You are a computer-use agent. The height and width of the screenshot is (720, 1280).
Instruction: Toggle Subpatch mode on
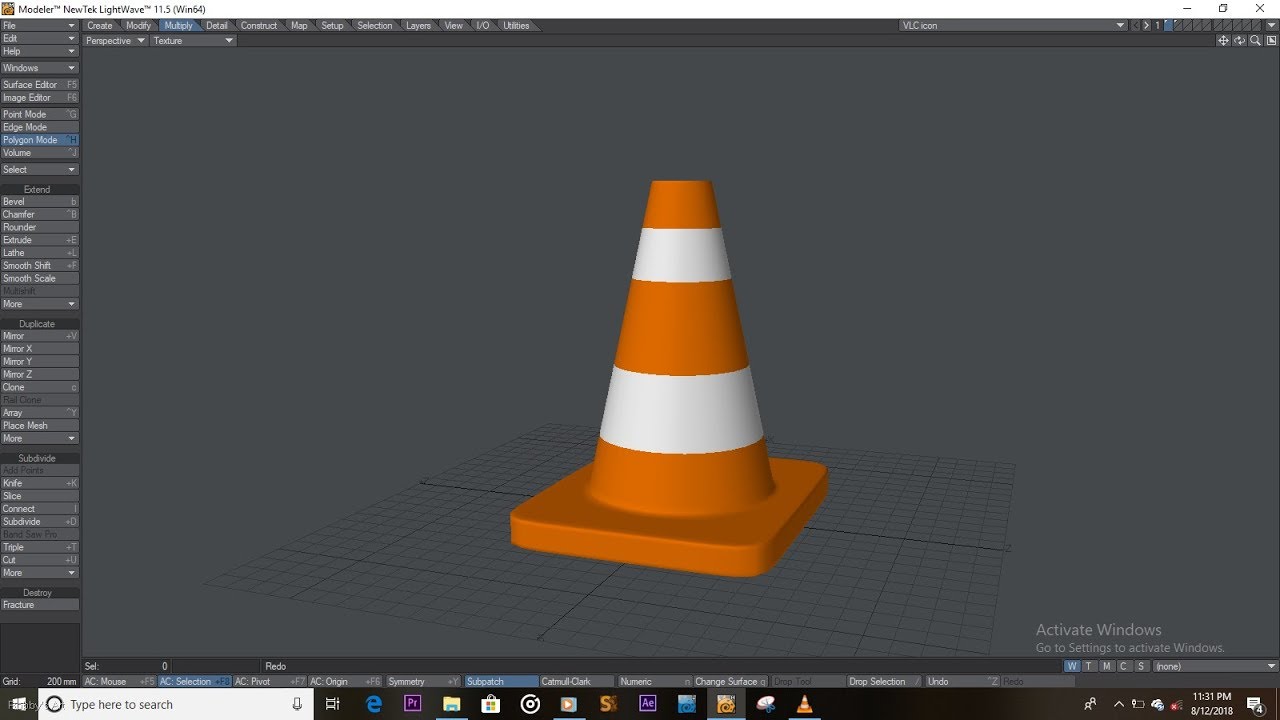pyautogui.click(x=500, y=681)
